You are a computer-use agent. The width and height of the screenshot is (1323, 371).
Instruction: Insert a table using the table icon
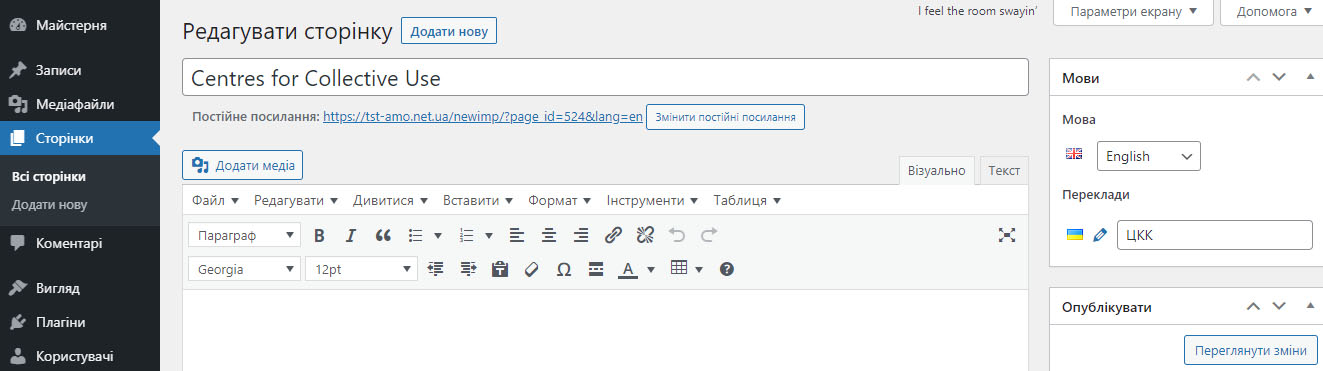click(679, 268)
